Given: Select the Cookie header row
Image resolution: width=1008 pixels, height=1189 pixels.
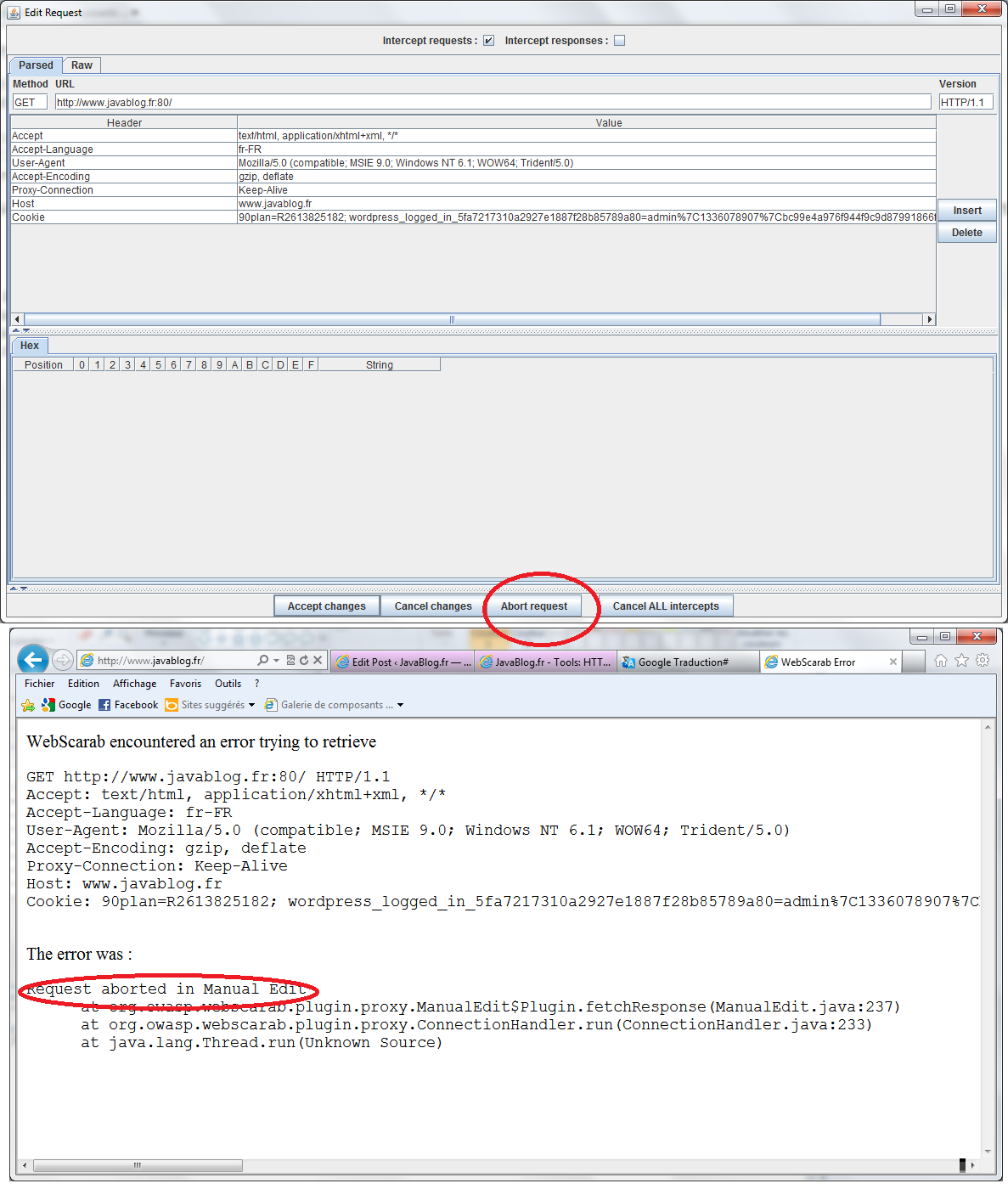Looking at the screenshot, I should [473, 217].
